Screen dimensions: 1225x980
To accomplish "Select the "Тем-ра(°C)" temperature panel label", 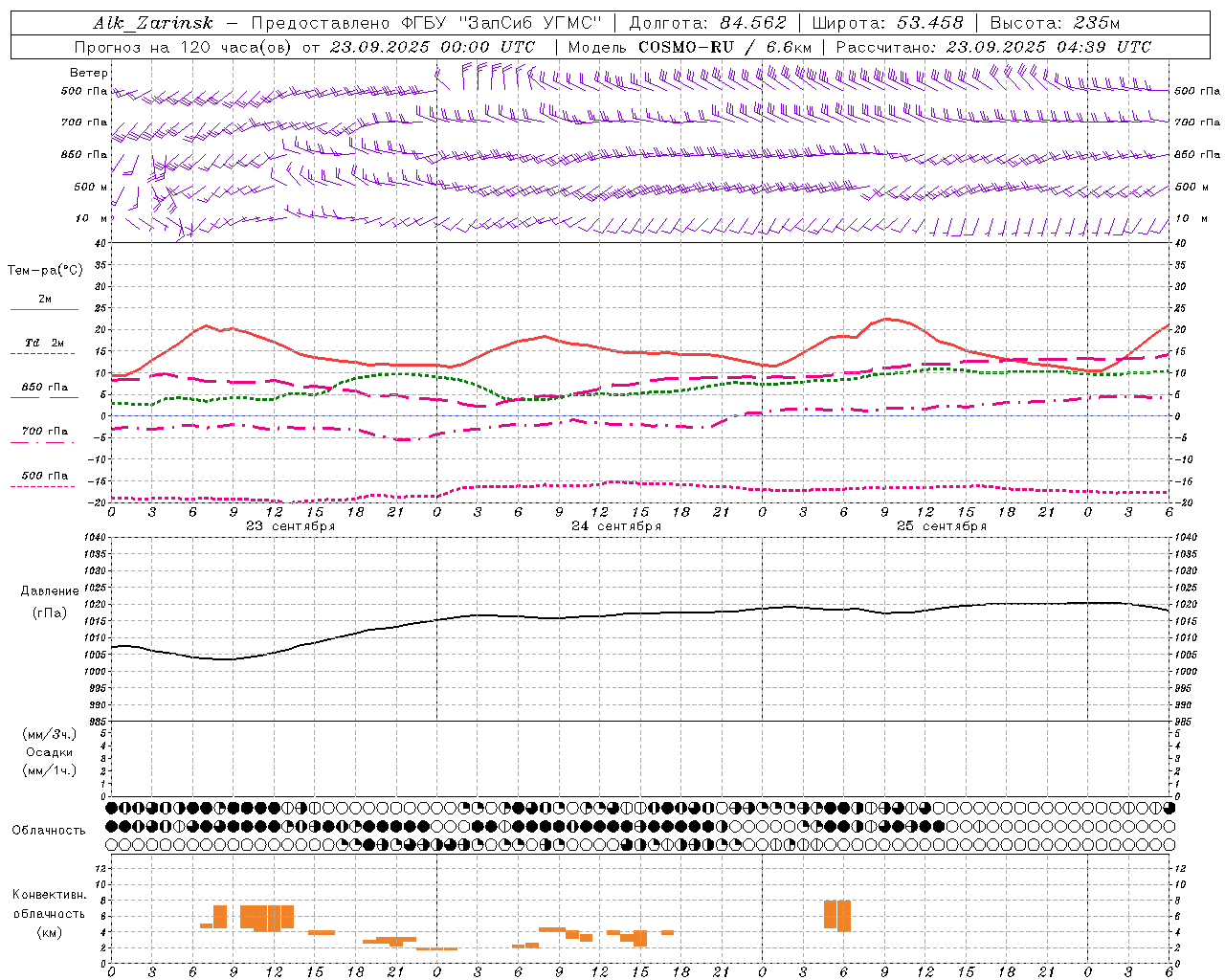I will point(45,271).
